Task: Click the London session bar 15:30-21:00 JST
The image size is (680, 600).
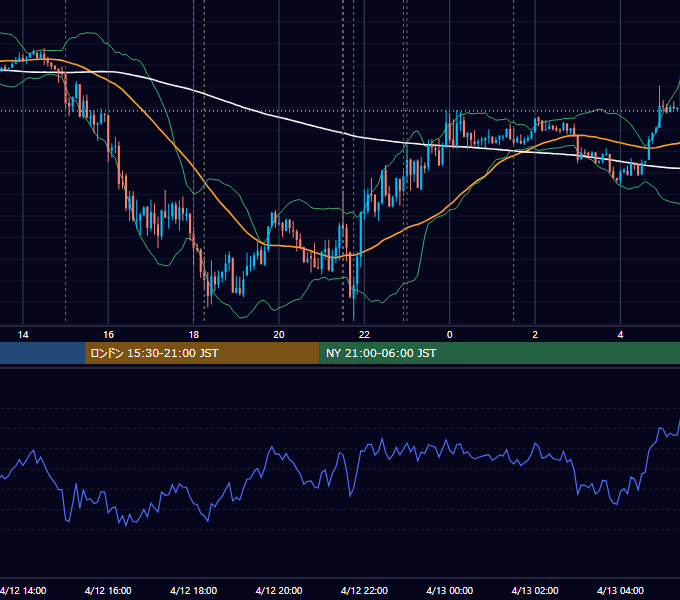Action: point(202,353)
